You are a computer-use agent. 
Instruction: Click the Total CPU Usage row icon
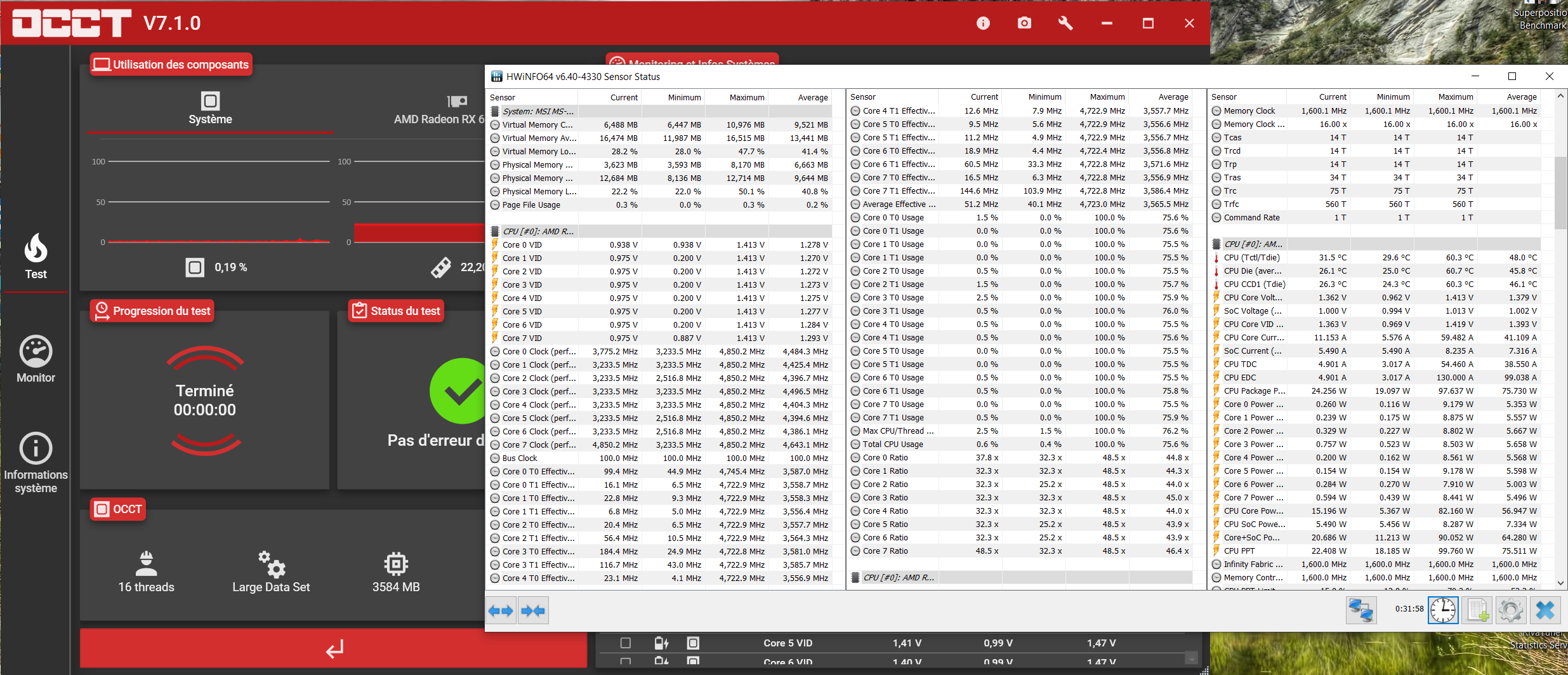click(855, 444)
